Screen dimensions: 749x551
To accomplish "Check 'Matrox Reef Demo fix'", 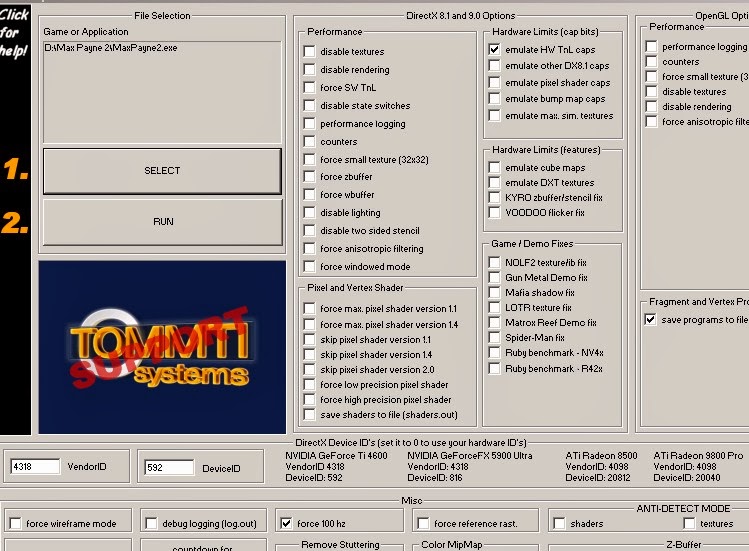I will pos(494,323).
